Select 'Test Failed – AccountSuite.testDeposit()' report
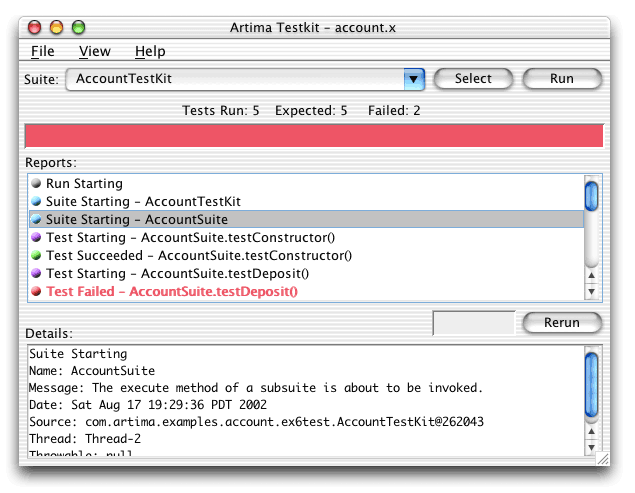The image size is (635, 493). (307, 291)
